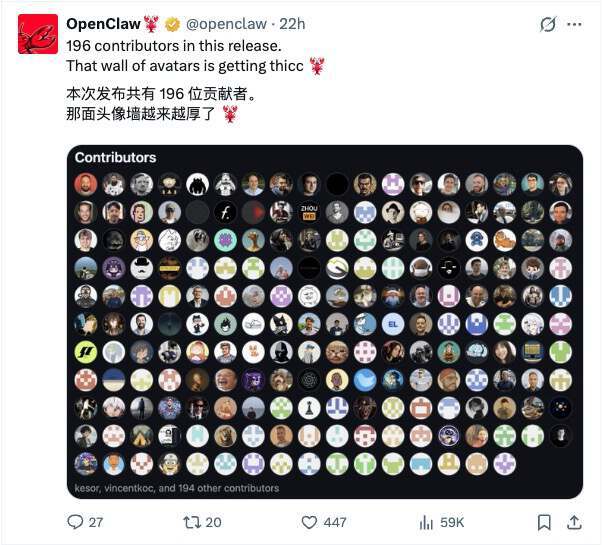Click the gold verified badge
The image size is (602, 545).
172,25
